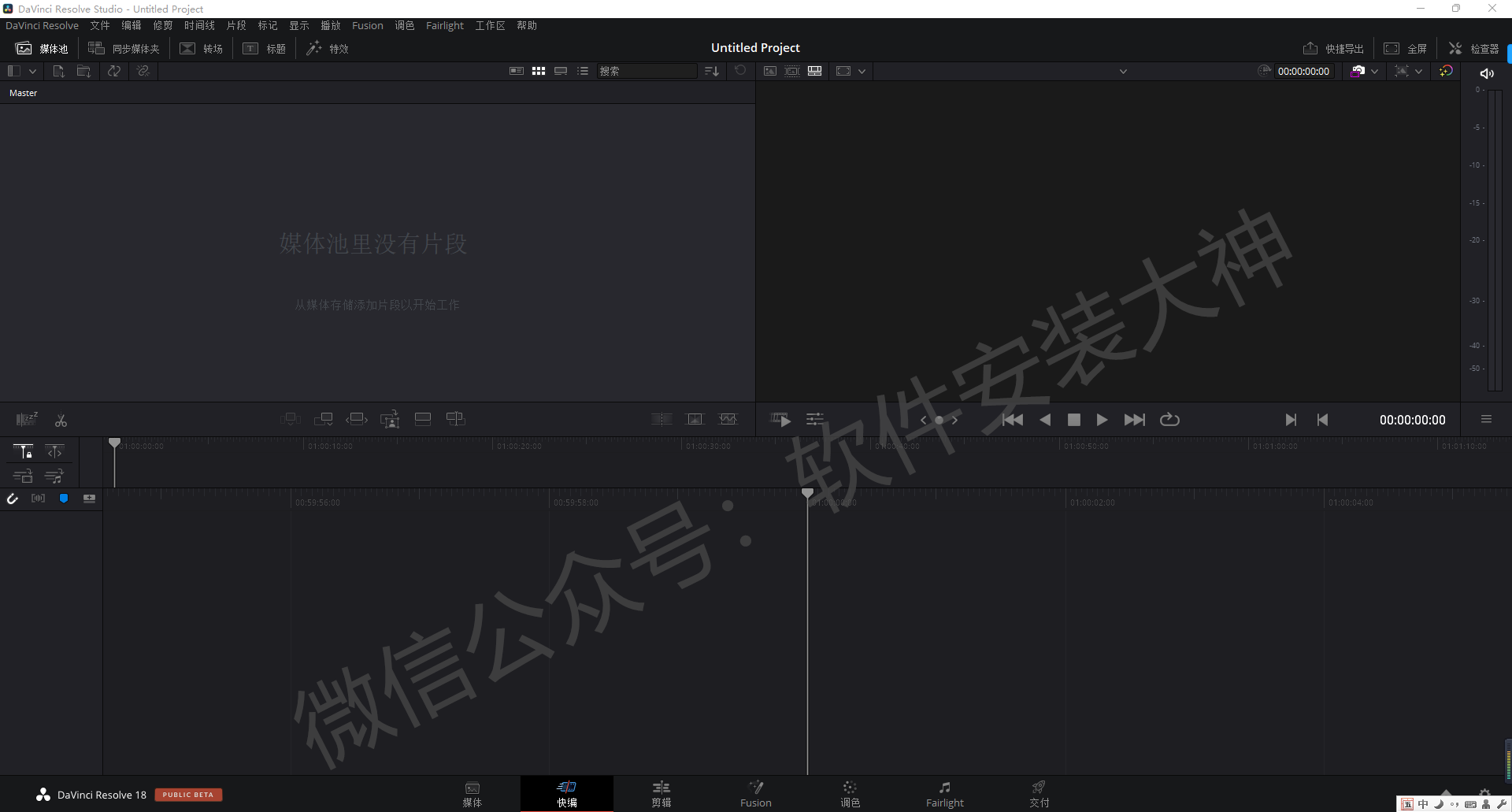Expand the timeline resolution dropdown
The height and width of the screenshot is (812, 1512).
tap(1419, 71)
